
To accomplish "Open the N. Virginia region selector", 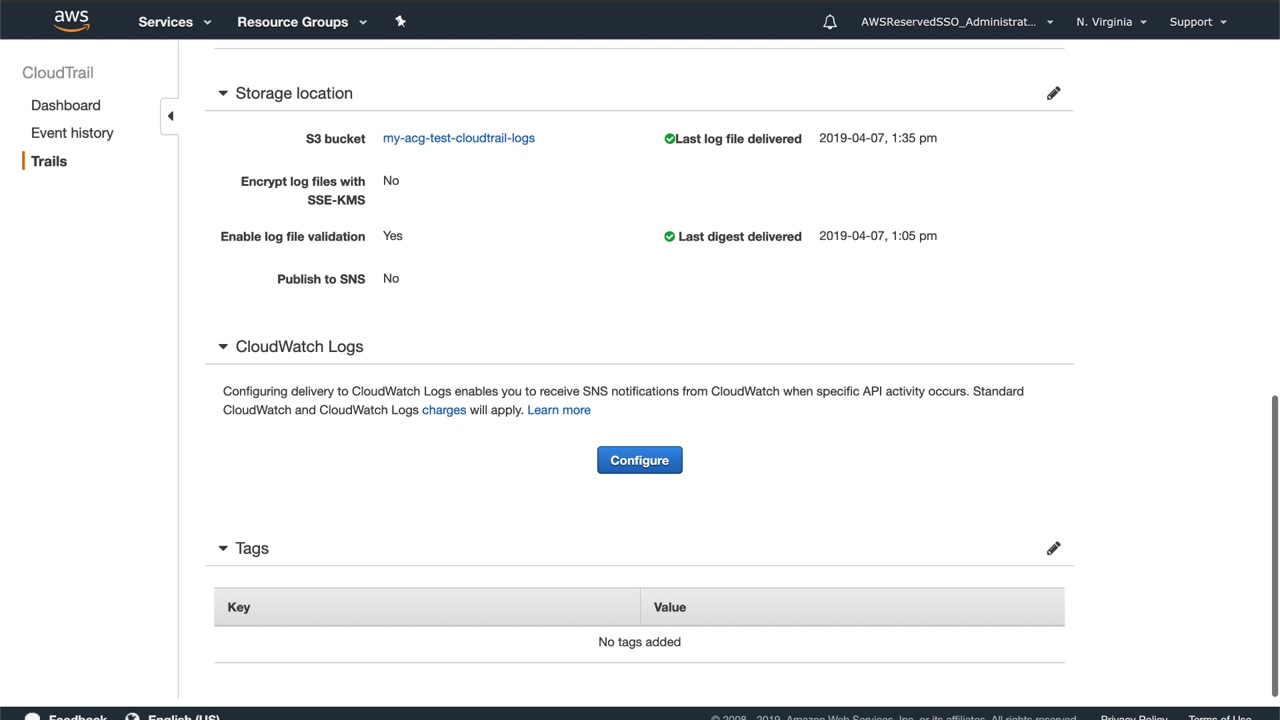I will coord(1111,22).
